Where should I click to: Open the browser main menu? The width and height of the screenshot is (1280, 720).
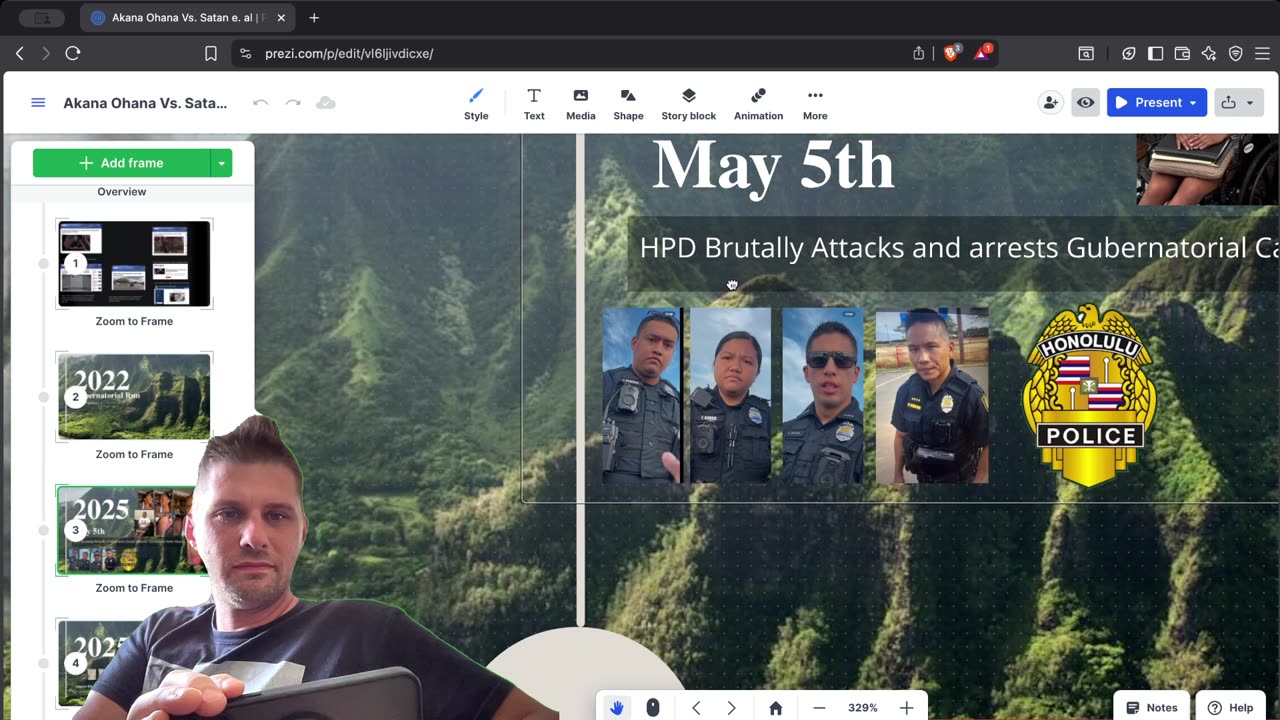point(1262,53)
